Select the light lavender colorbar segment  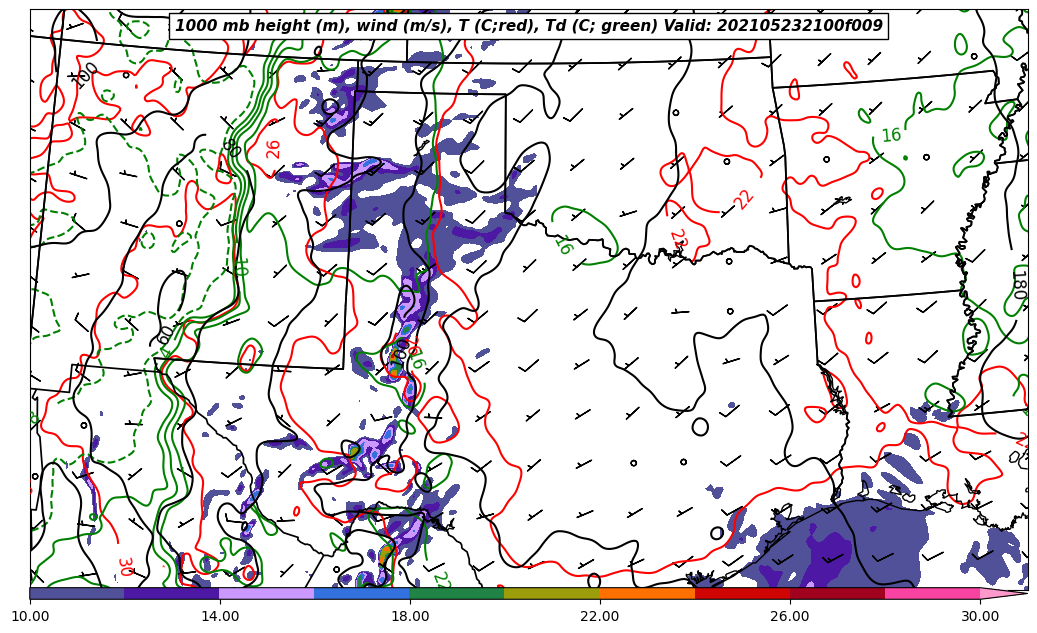(267, 593)
